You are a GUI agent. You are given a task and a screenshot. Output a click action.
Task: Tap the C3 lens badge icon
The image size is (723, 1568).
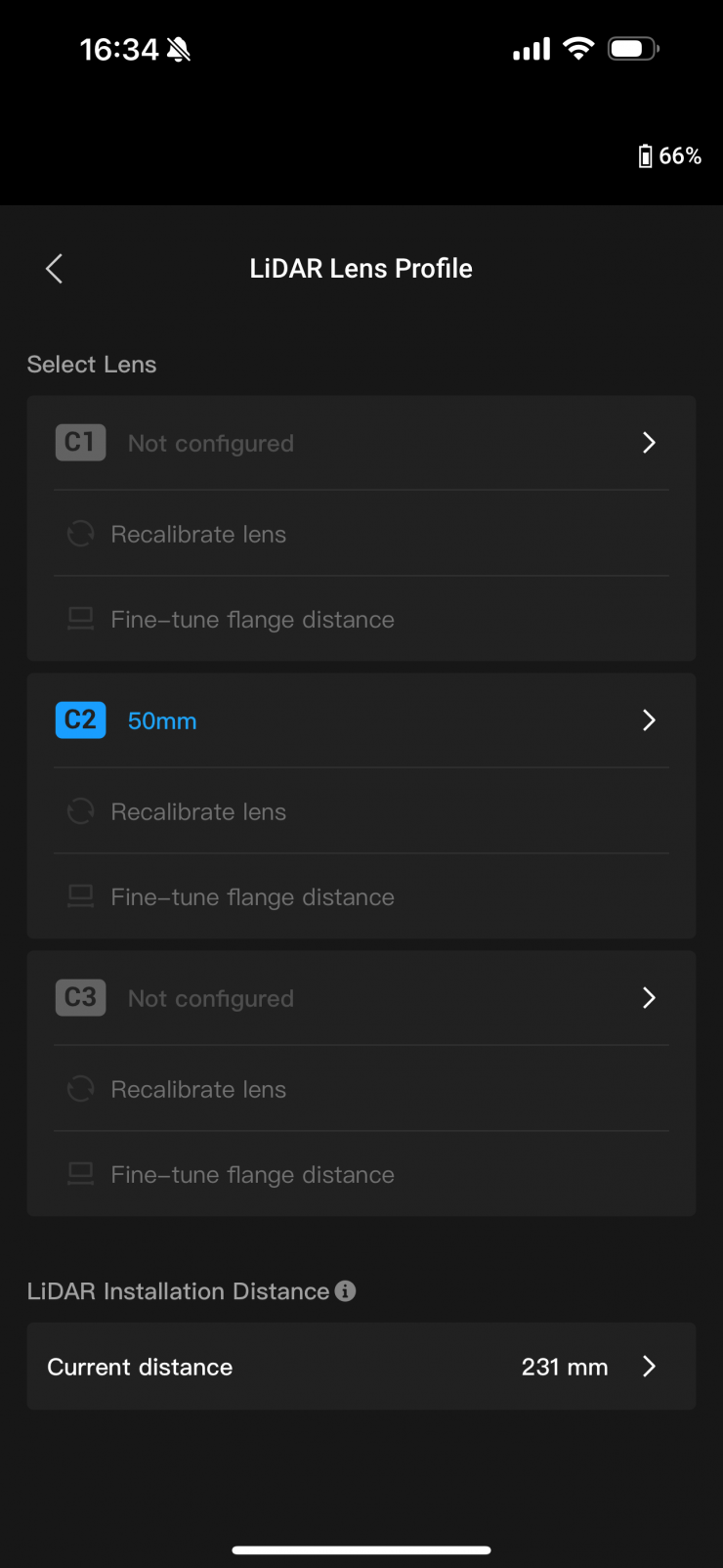click(80, 998)
